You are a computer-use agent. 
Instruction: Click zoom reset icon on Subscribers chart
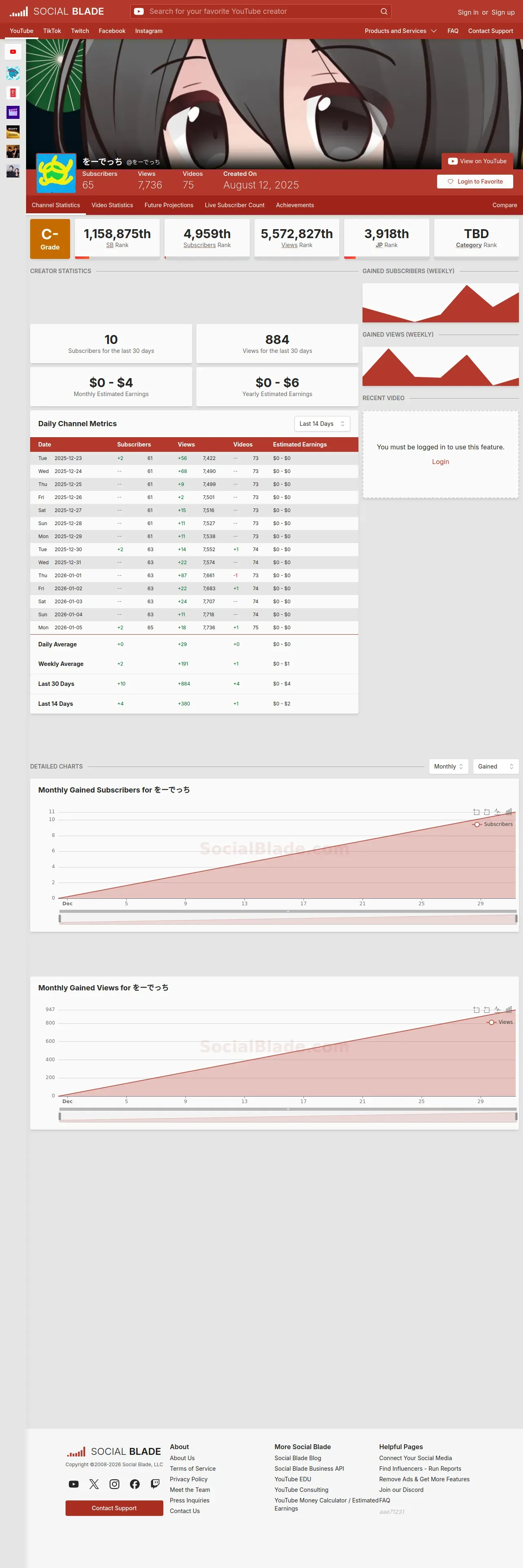pos(486,812)
